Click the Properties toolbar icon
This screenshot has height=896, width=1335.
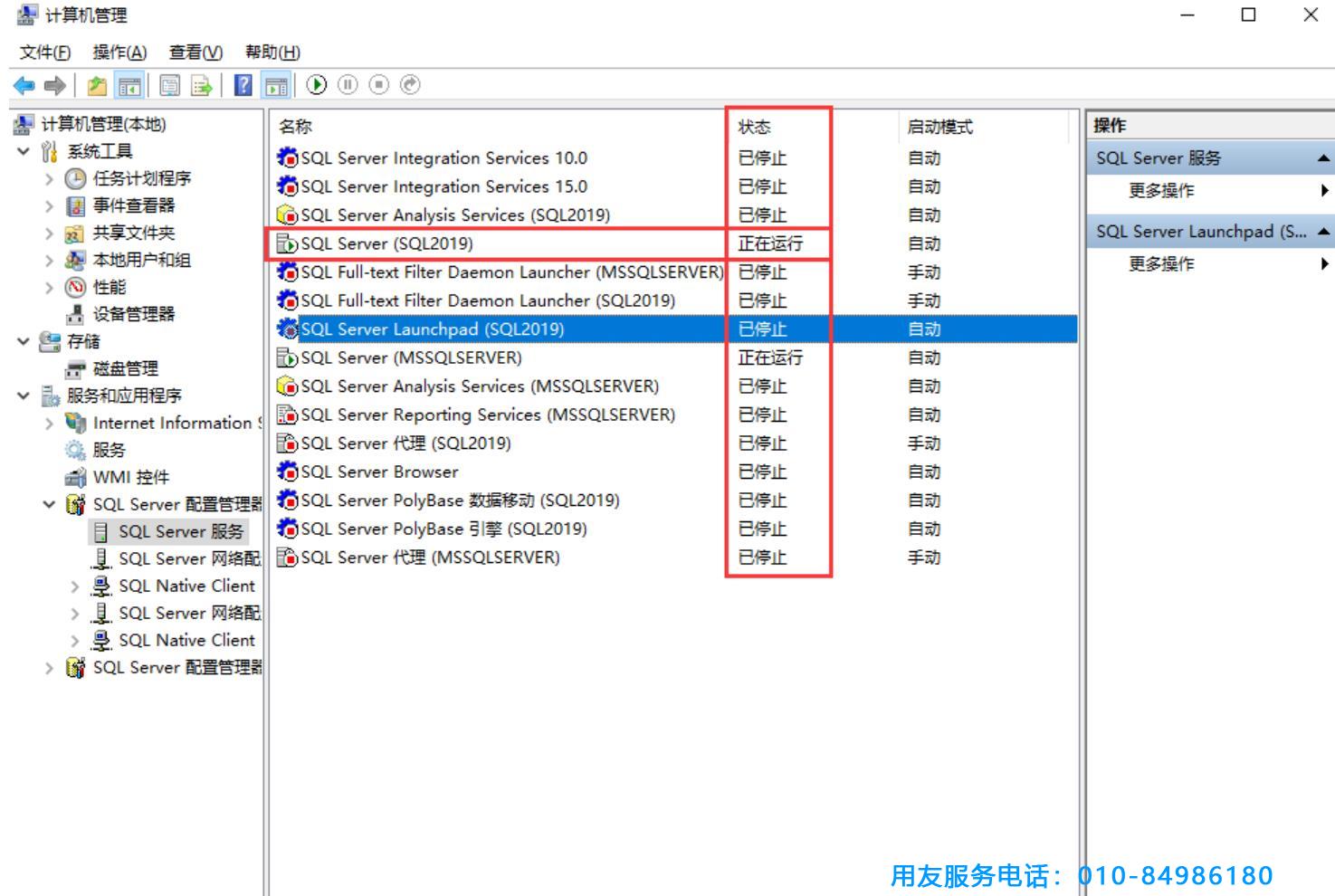coord(169,86)
